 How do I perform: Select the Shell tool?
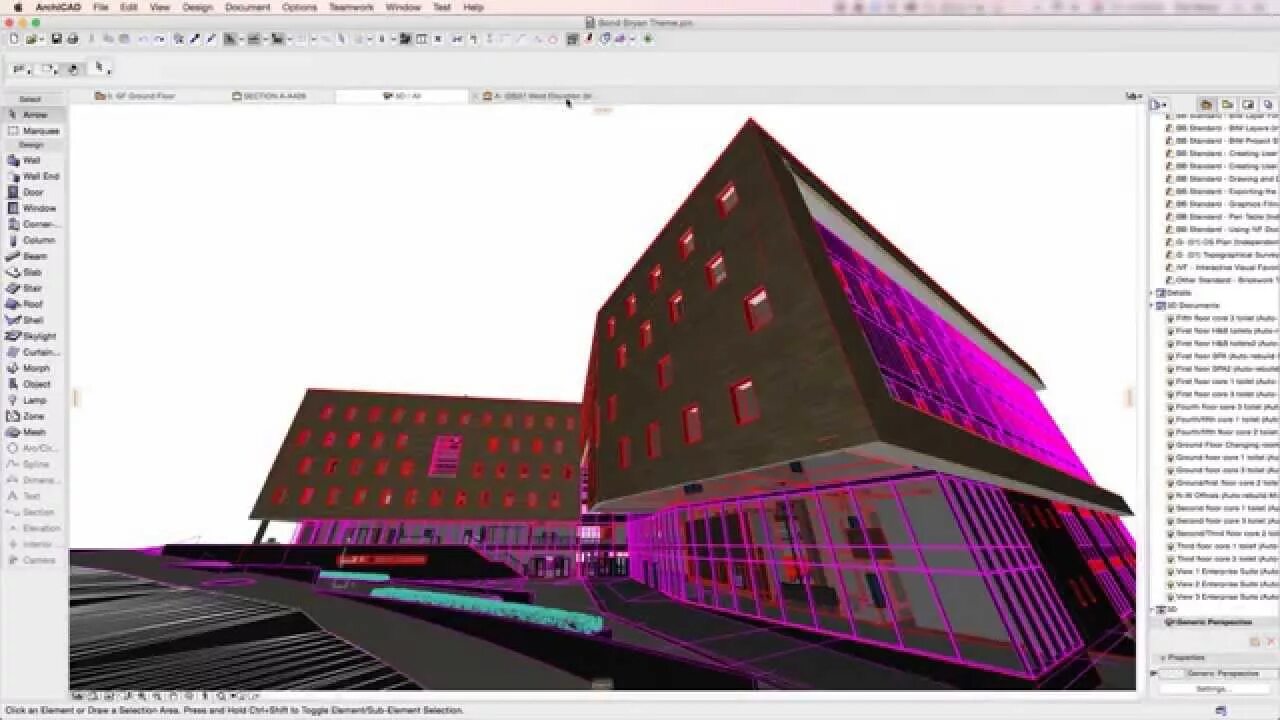tap(33, 320)
